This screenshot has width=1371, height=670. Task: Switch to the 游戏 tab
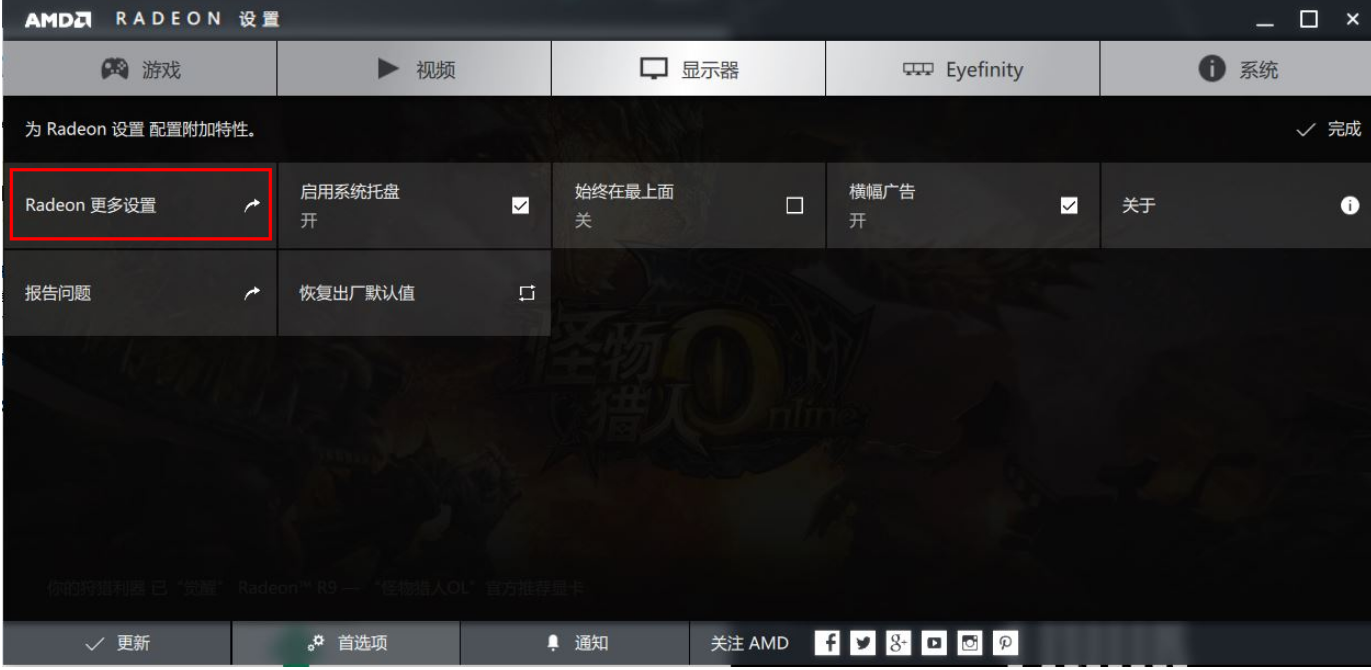(x=140, y=69)
